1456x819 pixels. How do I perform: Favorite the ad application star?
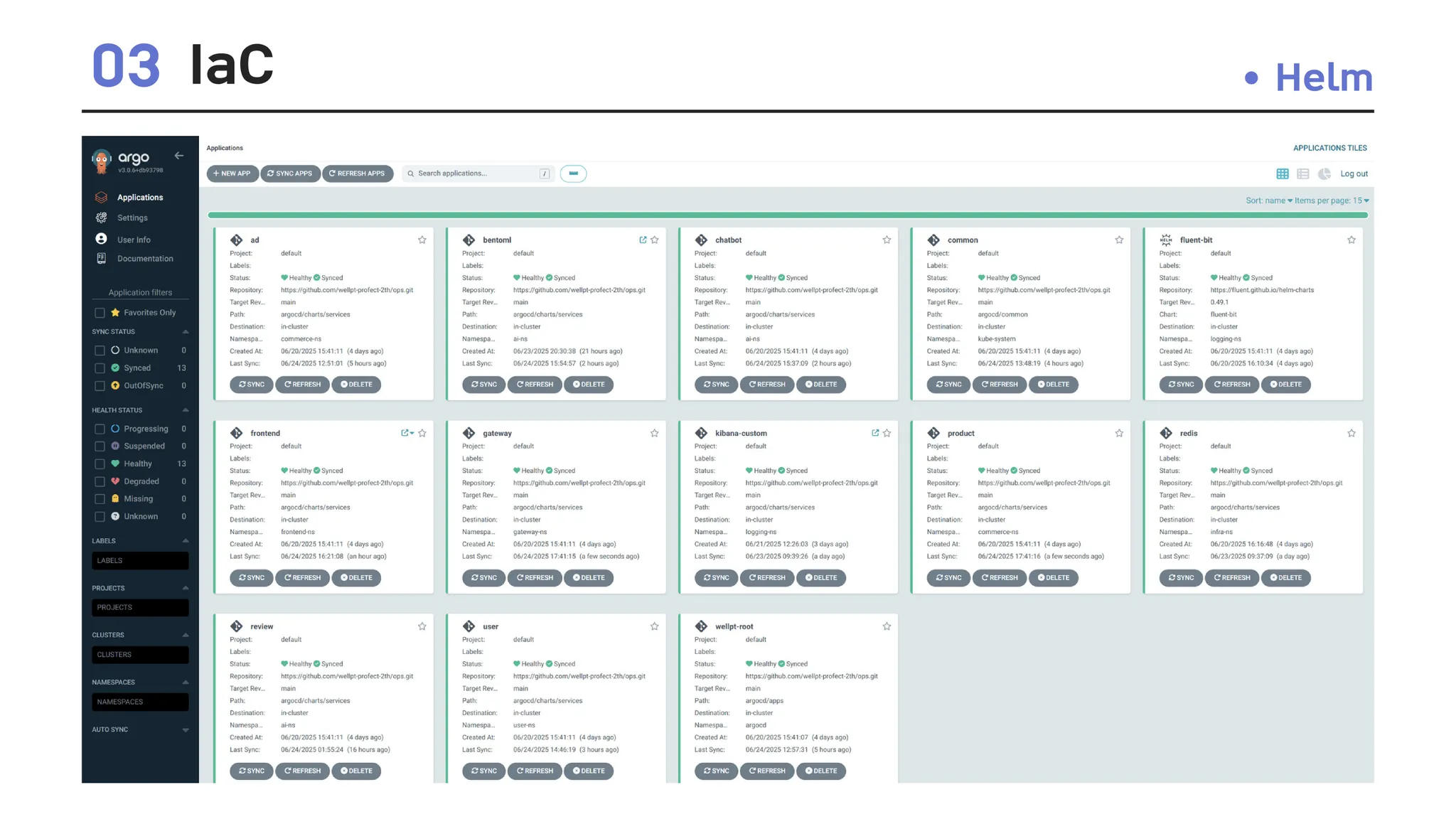click(x=422, y=240)
